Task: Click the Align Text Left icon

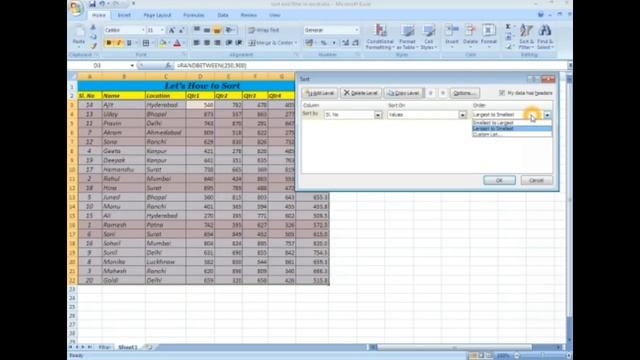Action: [197, 43]
